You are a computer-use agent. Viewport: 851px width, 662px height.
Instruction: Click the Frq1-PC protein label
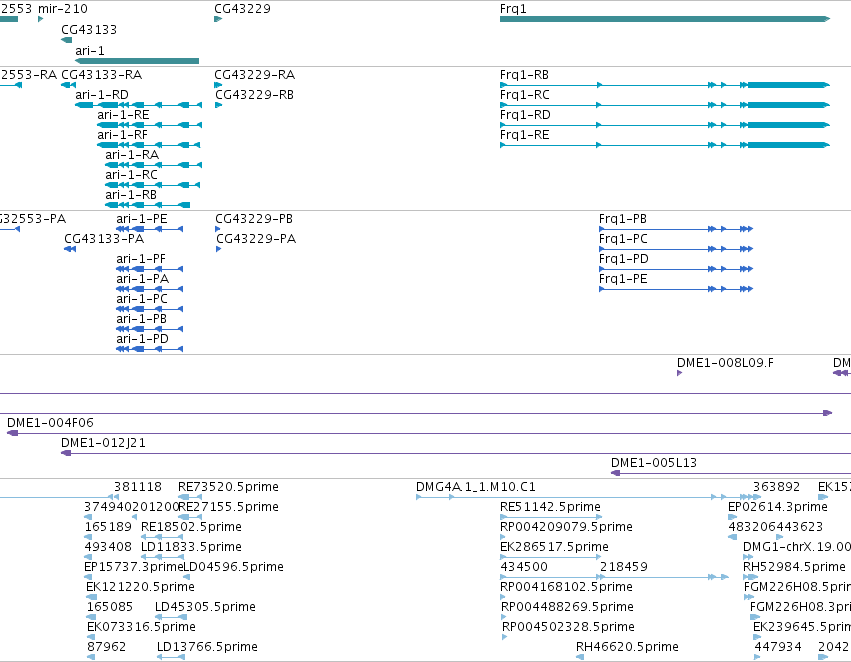click(623, 239)
